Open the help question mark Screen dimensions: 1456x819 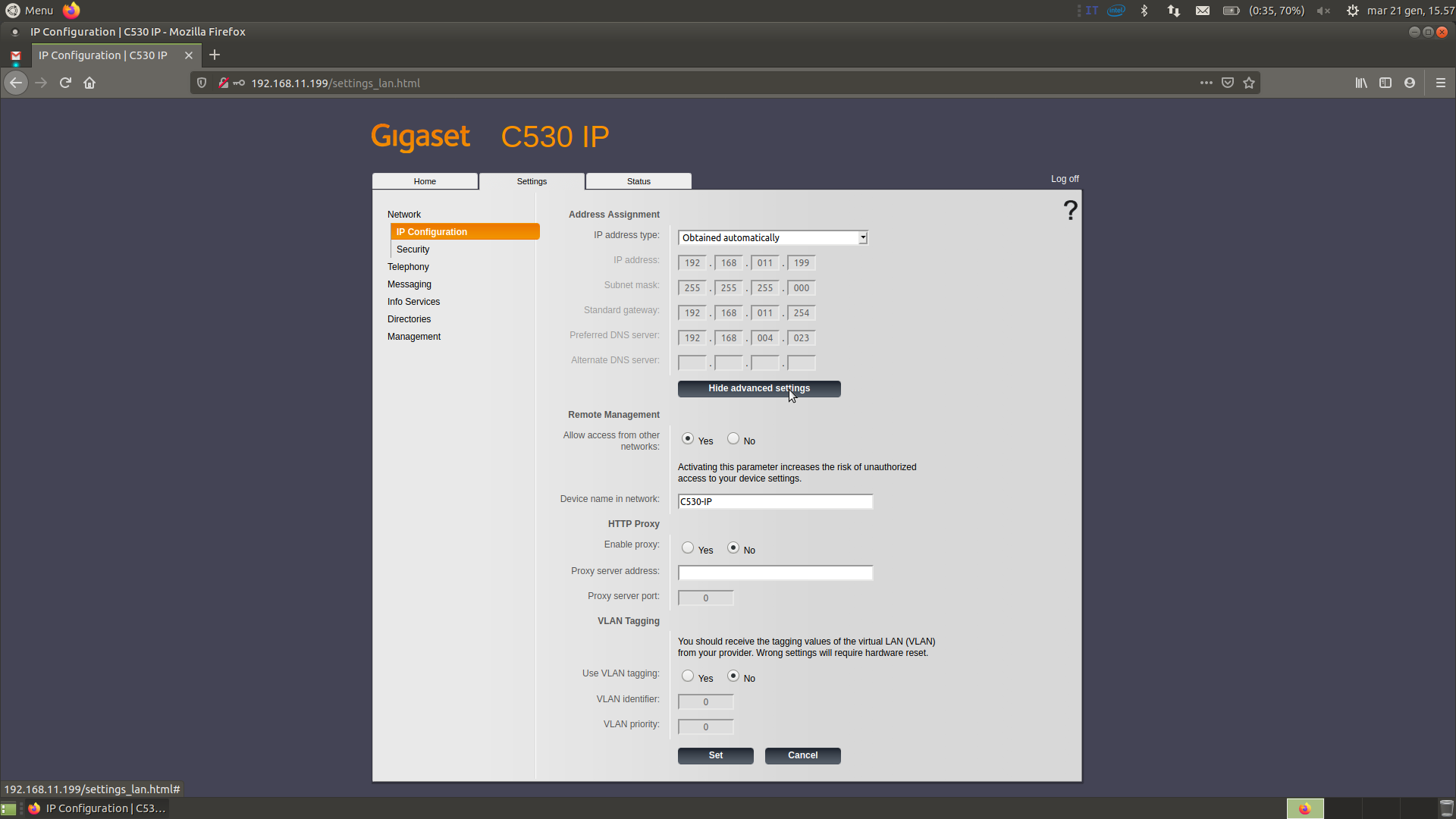click(1070, 210)
